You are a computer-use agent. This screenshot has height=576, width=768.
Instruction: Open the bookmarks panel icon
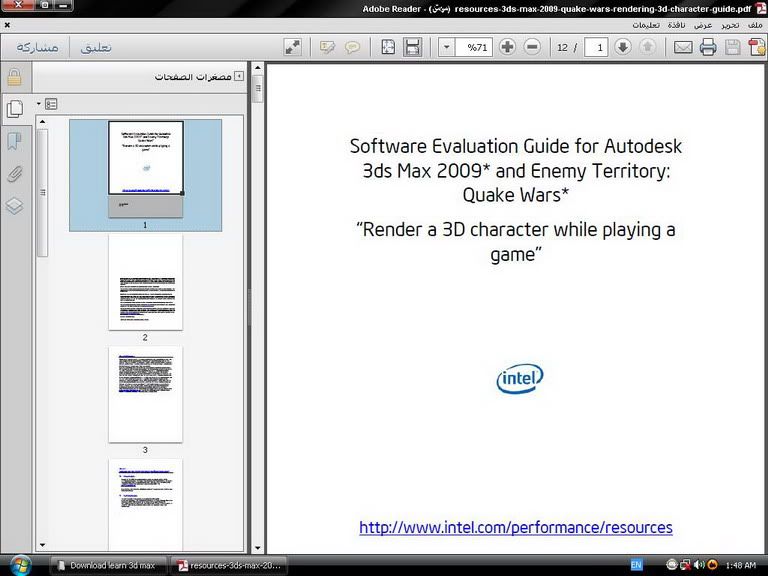click(15, 142)
